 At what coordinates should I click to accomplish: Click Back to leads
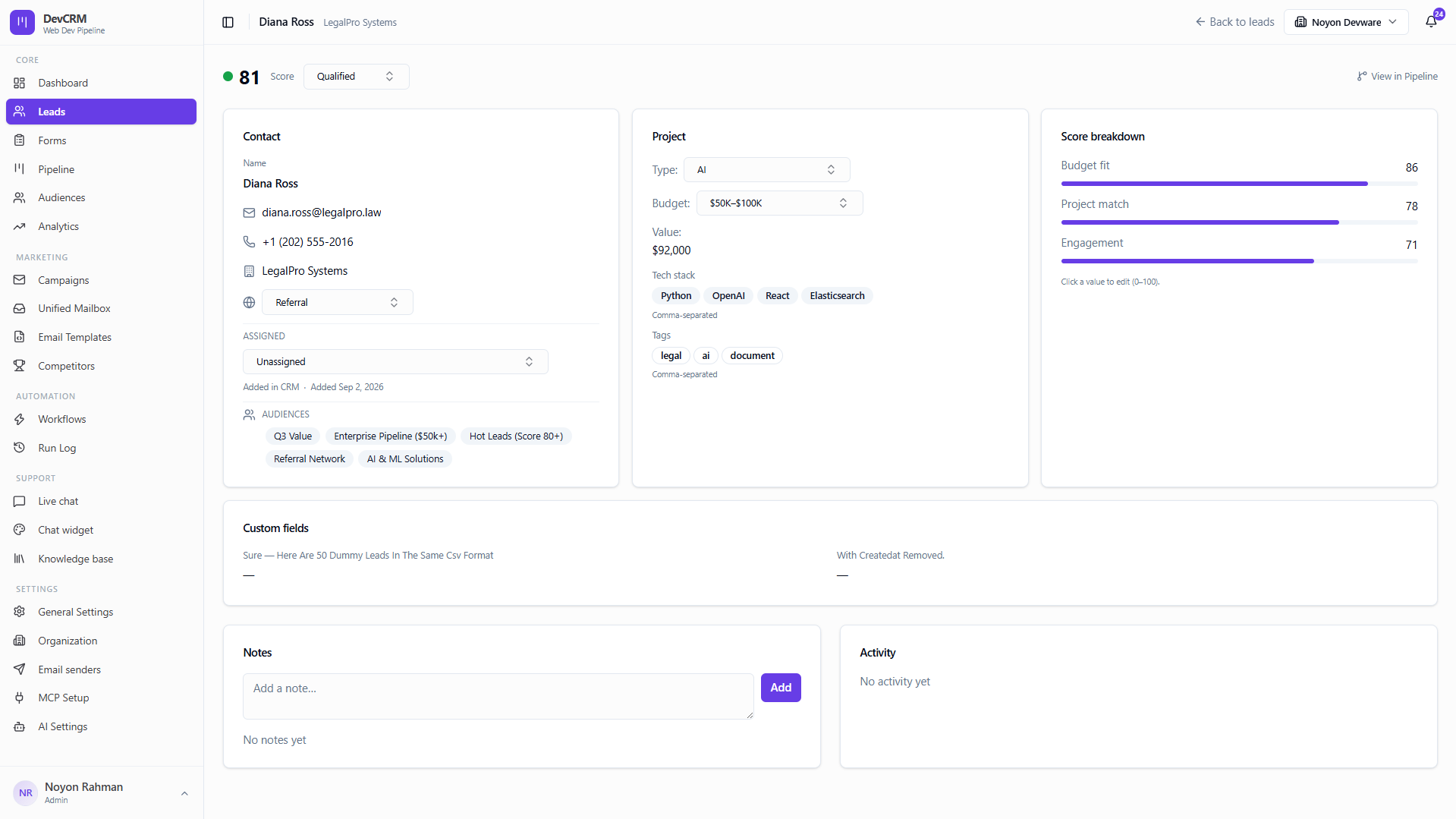tap(1234, 22)
